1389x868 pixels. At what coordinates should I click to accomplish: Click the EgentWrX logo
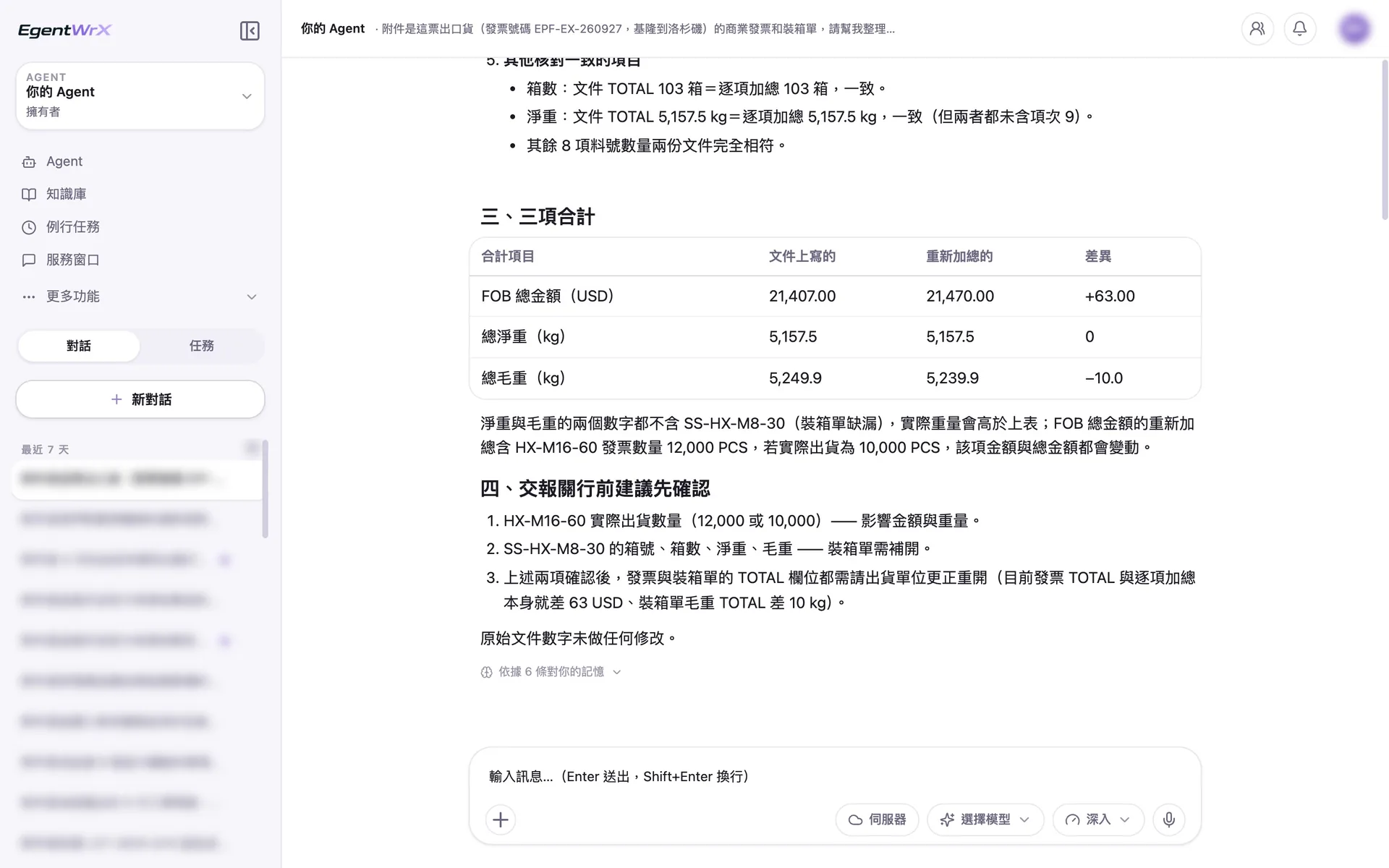click(64, 30)
